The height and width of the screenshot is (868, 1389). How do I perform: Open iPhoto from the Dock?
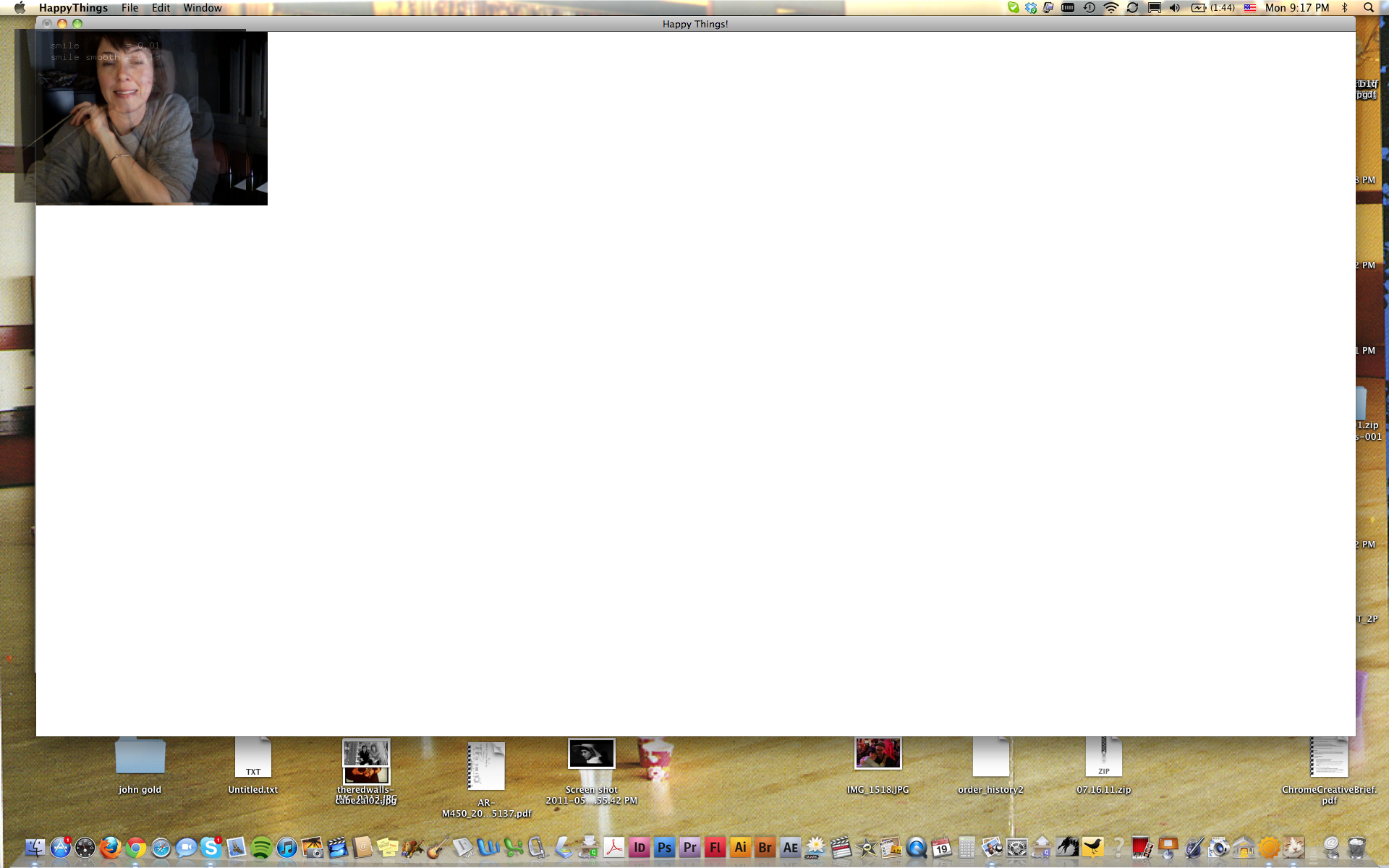pyautogui.click(x=312, y=847)
